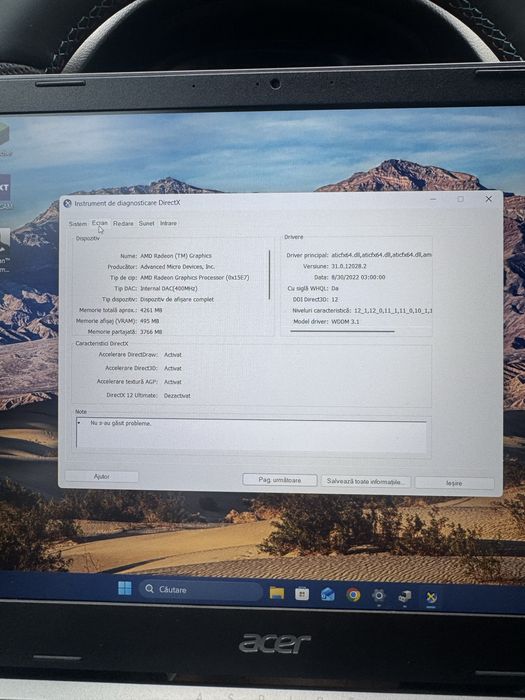Click the driver date '8/30/2022 03:00:00'

[358, 277]
